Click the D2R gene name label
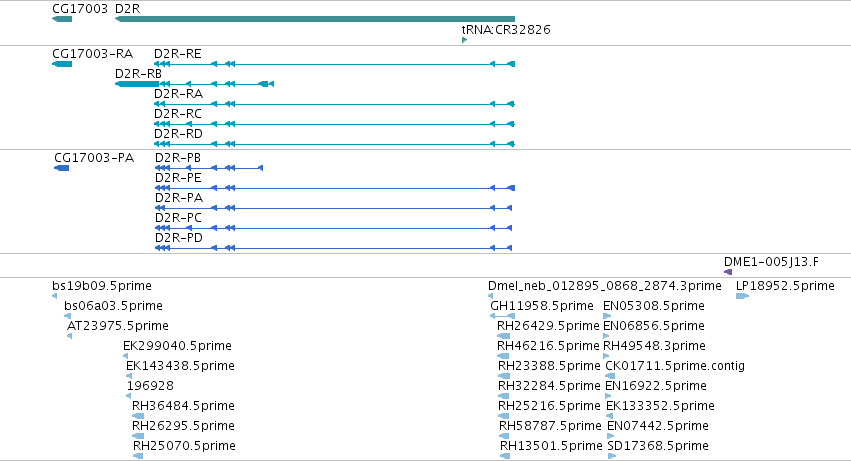 click(128, 9)
